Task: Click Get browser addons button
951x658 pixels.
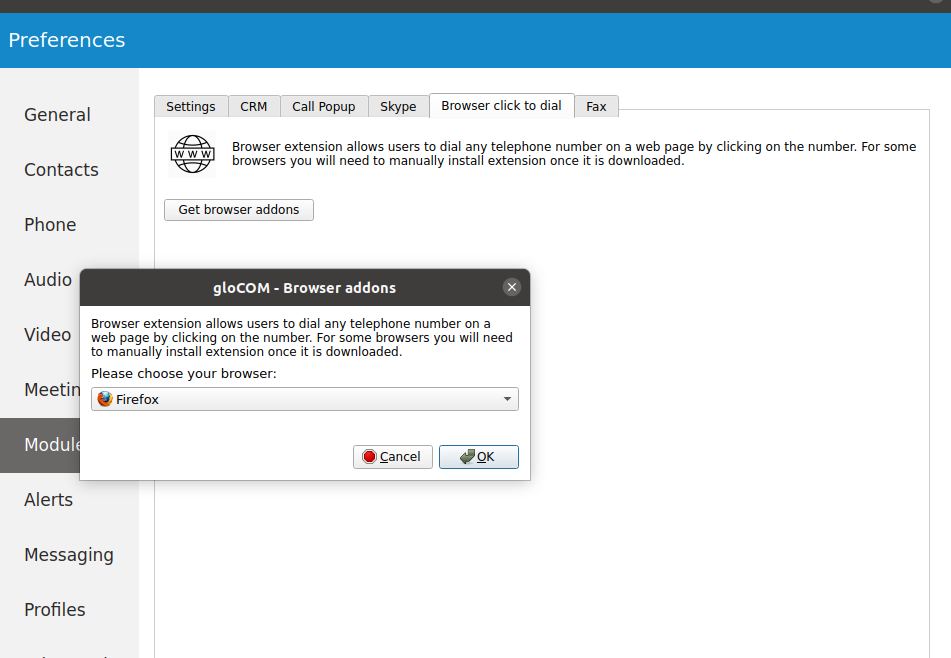Action: [239, 210]
